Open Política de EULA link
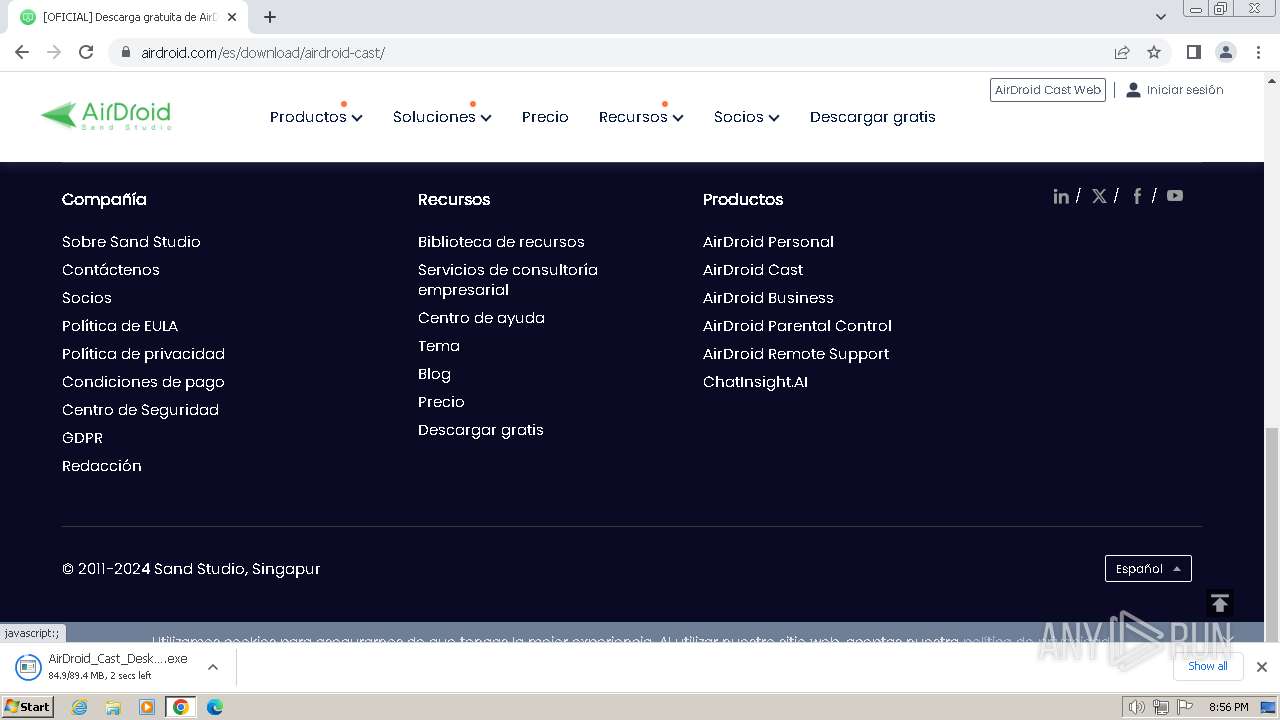Screen dimensions: 1280x720 tap(120, 326)
